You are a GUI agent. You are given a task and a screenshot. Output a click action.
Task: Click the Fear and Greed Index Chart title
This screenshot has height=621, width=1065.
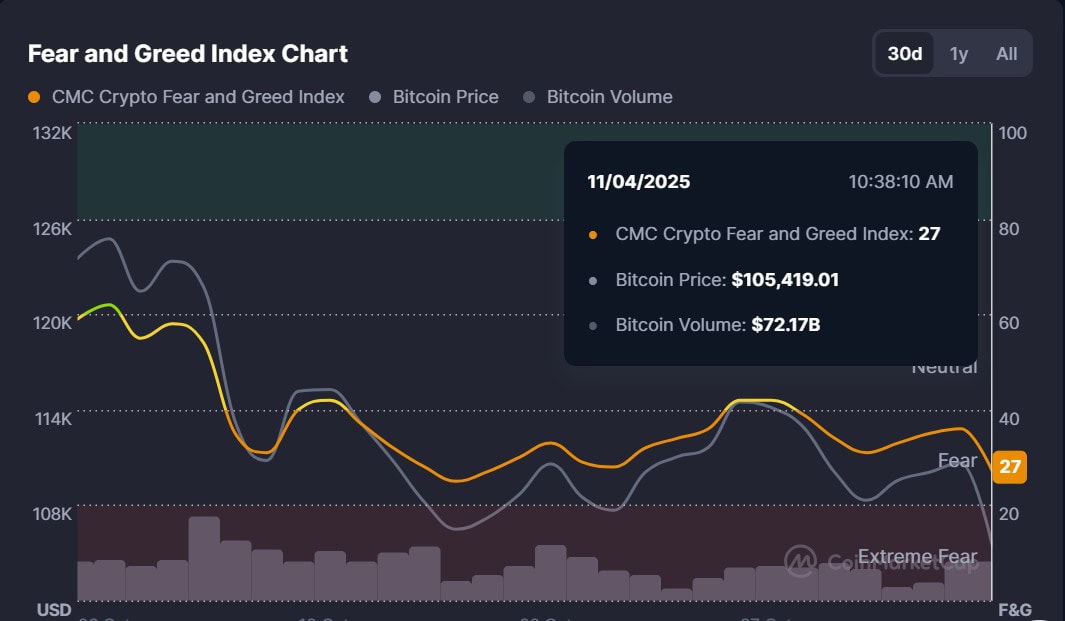pyautogui.click(x=186, y=53)
